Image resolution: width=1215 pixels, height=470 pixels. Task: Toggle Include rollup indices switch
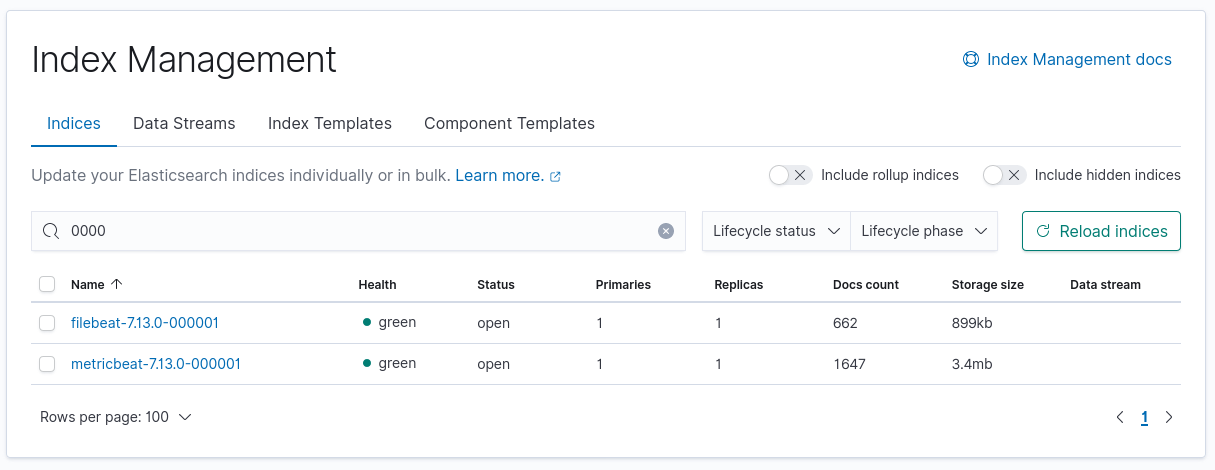click(790, 175)
